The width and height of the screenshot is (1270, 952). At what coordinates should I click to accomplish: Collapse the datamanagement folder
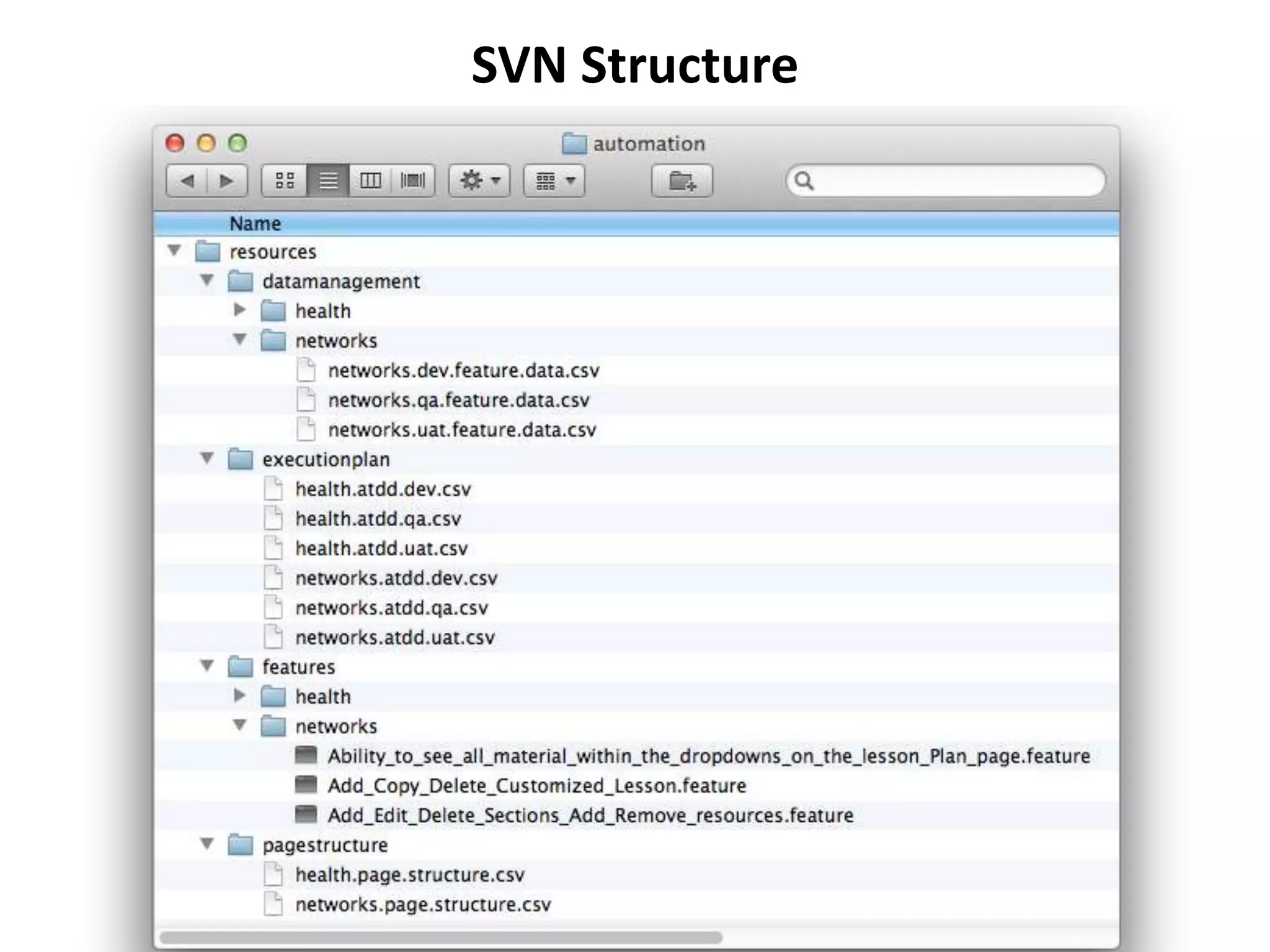[207, 281]
